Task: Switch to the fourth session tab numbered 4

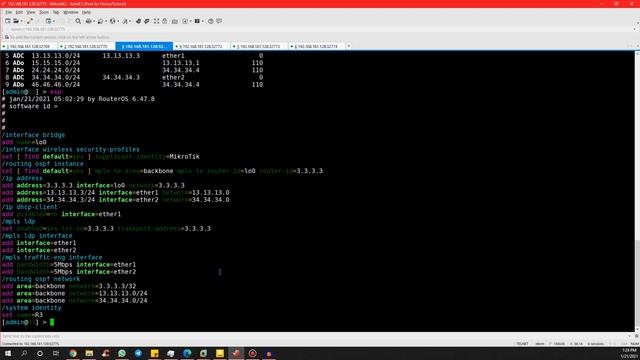Action: tap(201, 47)
